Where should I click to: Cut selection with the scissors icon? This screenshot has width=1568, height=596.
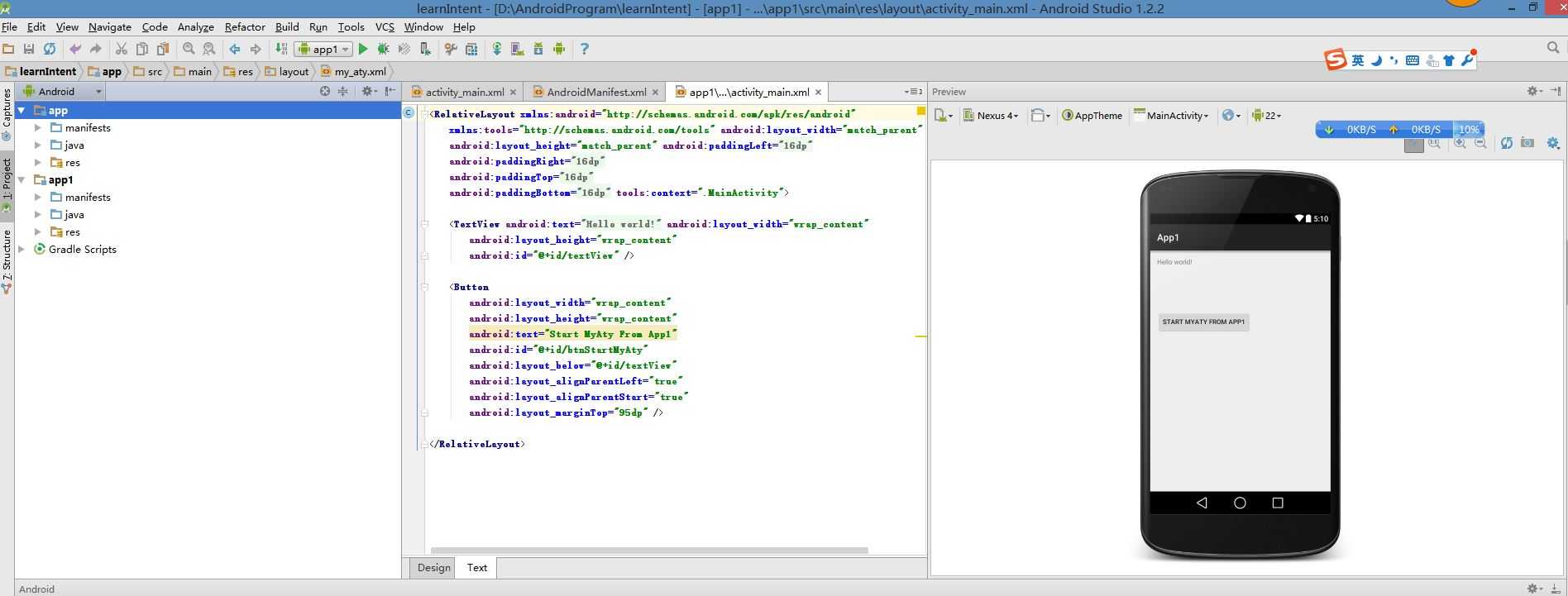click(x=122, y=50)
